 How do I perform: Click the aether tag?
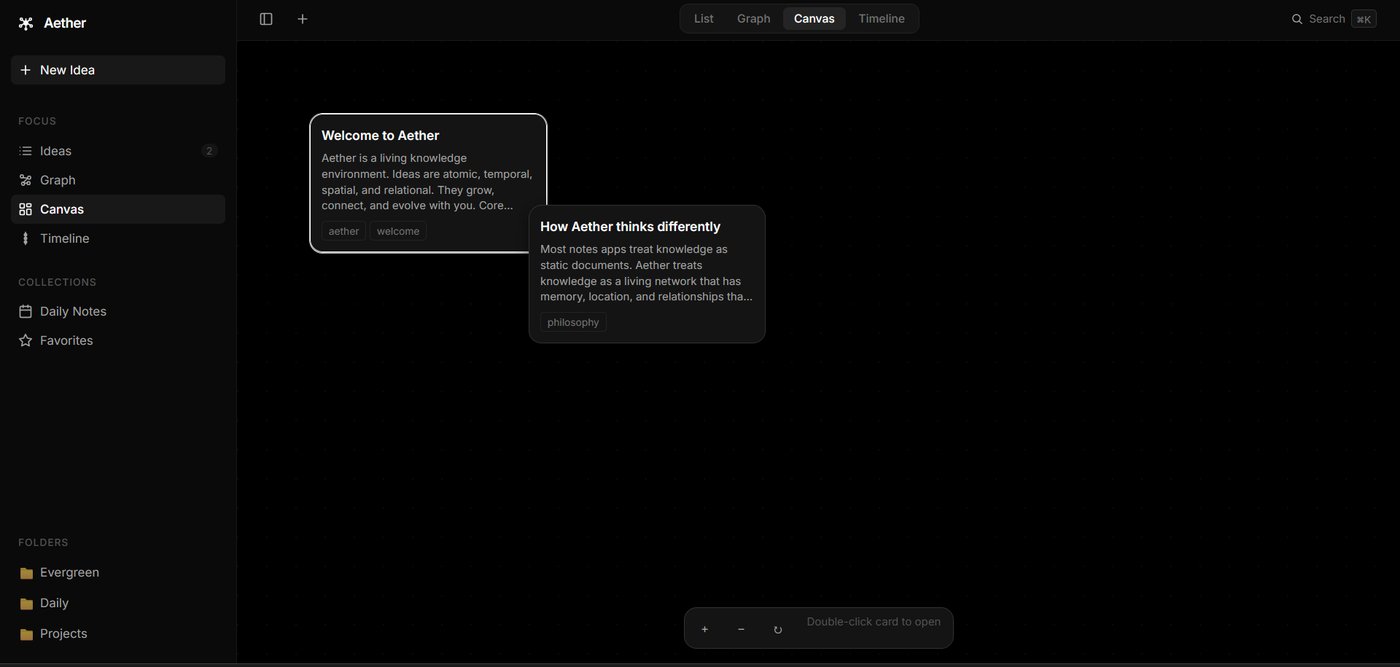344,231
